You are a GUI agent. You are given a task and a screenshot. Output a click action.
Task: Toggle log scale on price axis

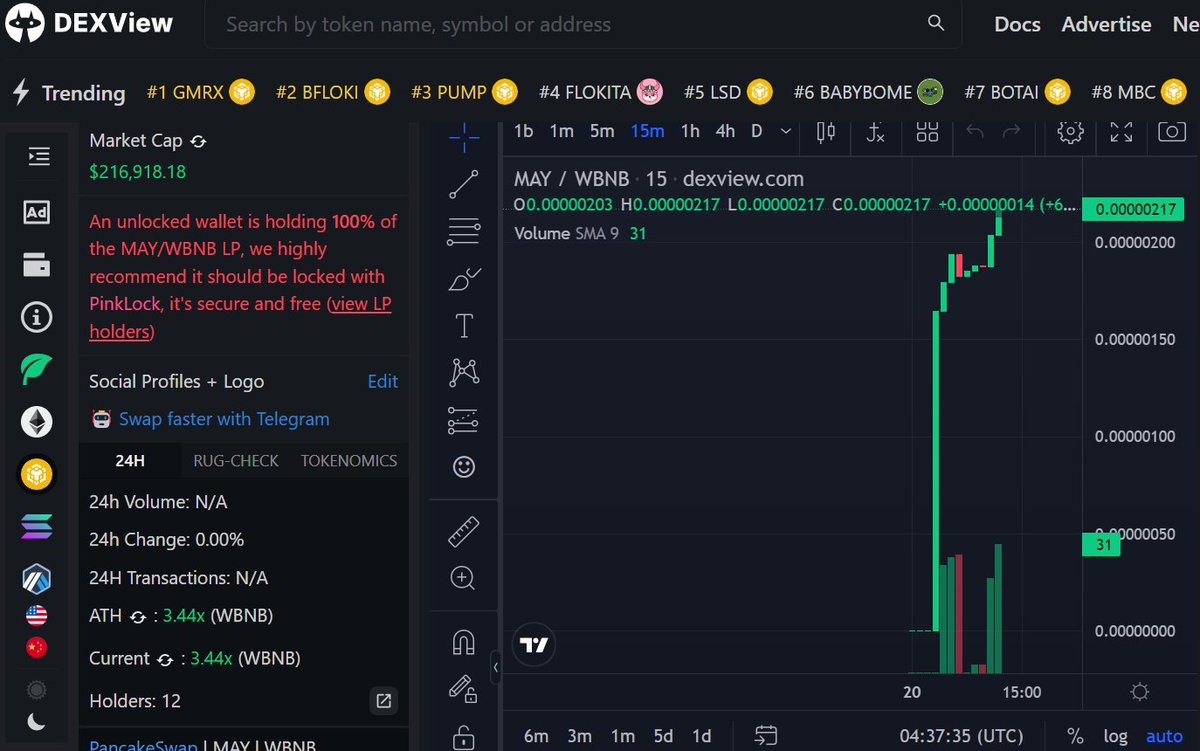click(x=1115, y=736)
